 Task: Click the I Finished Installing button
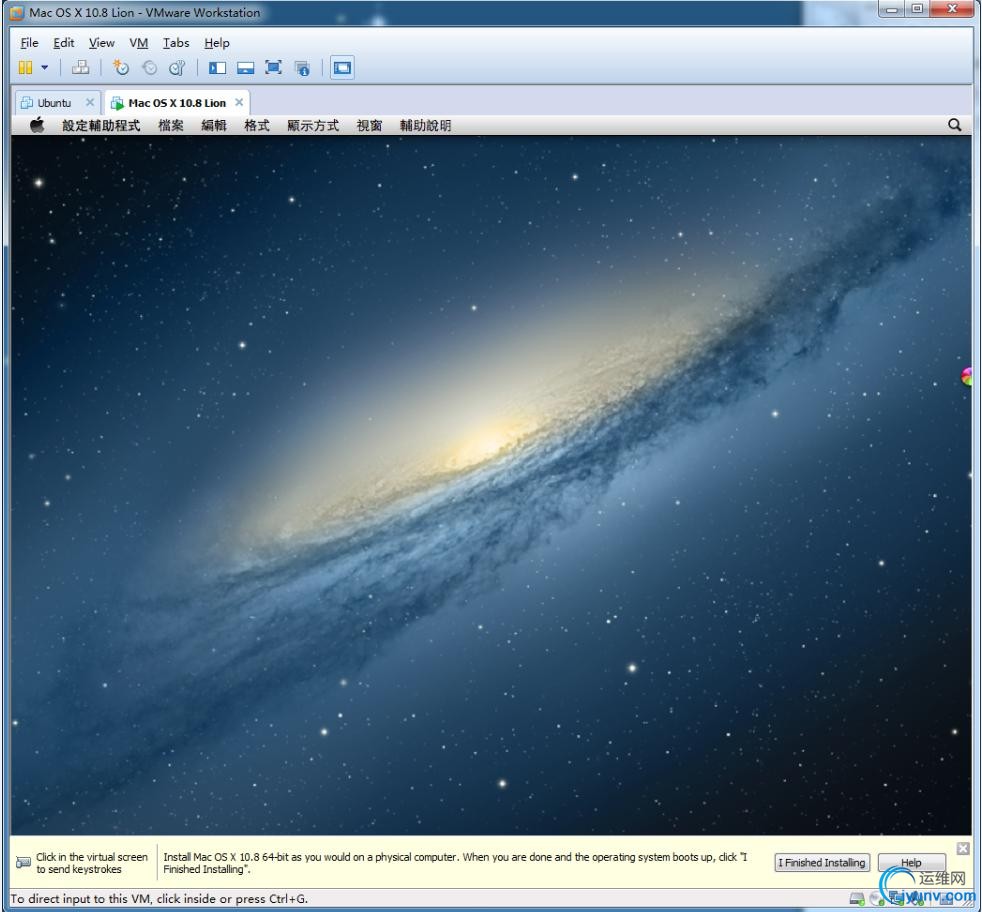tap(822, 863)
